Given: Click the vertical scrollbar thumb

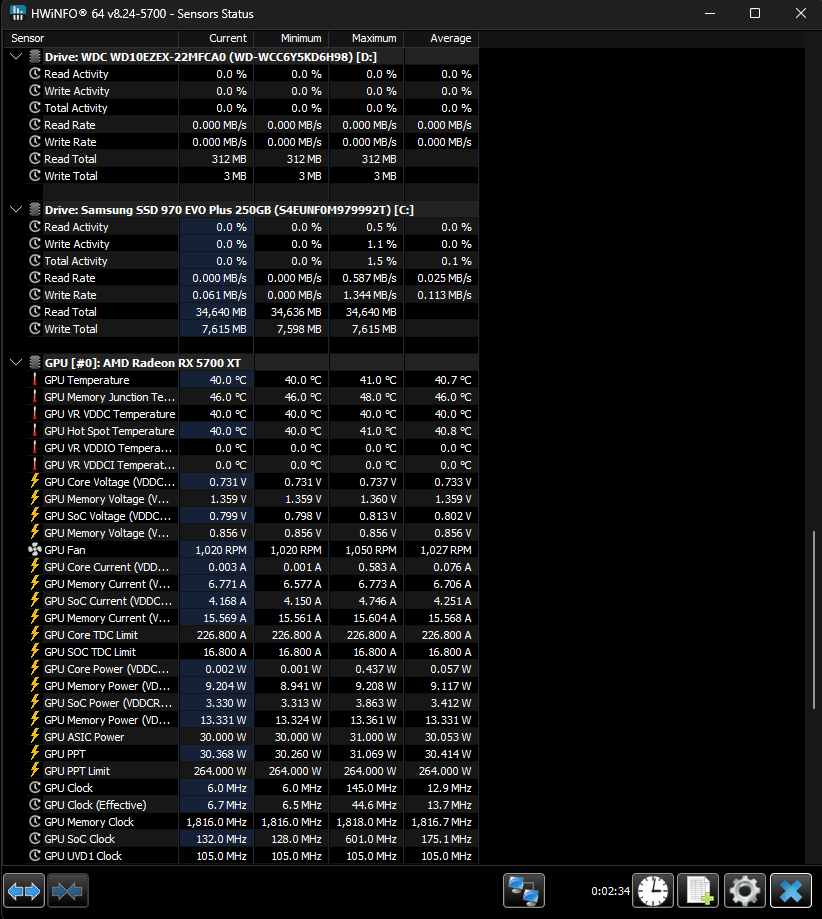Looking at the screenshot, I should [x=814, y=620].
